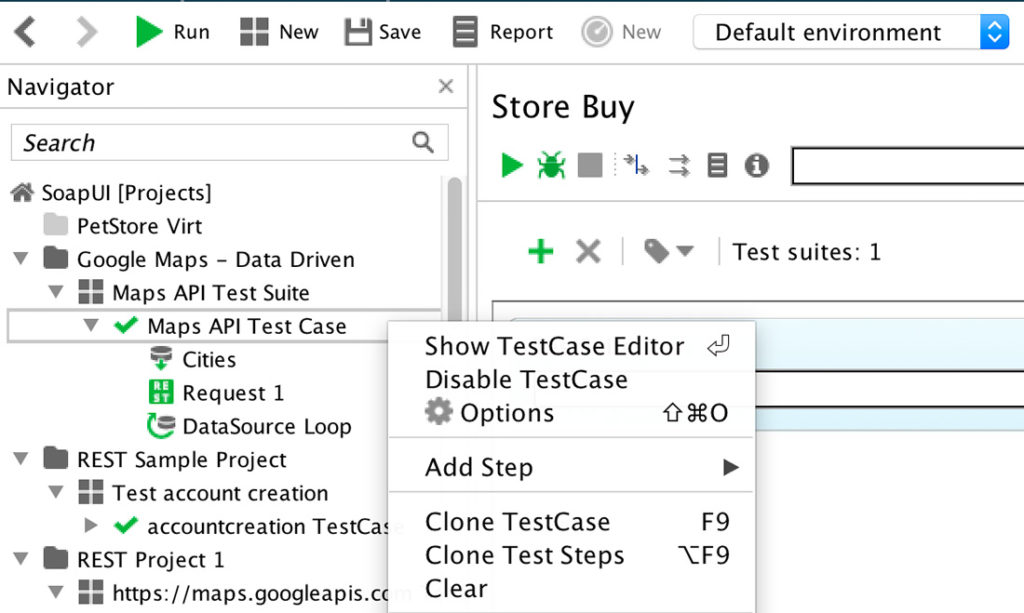Click the gray stop square icon
Viewport: 1024px width, 613px height.
click(x=590, y=165)
